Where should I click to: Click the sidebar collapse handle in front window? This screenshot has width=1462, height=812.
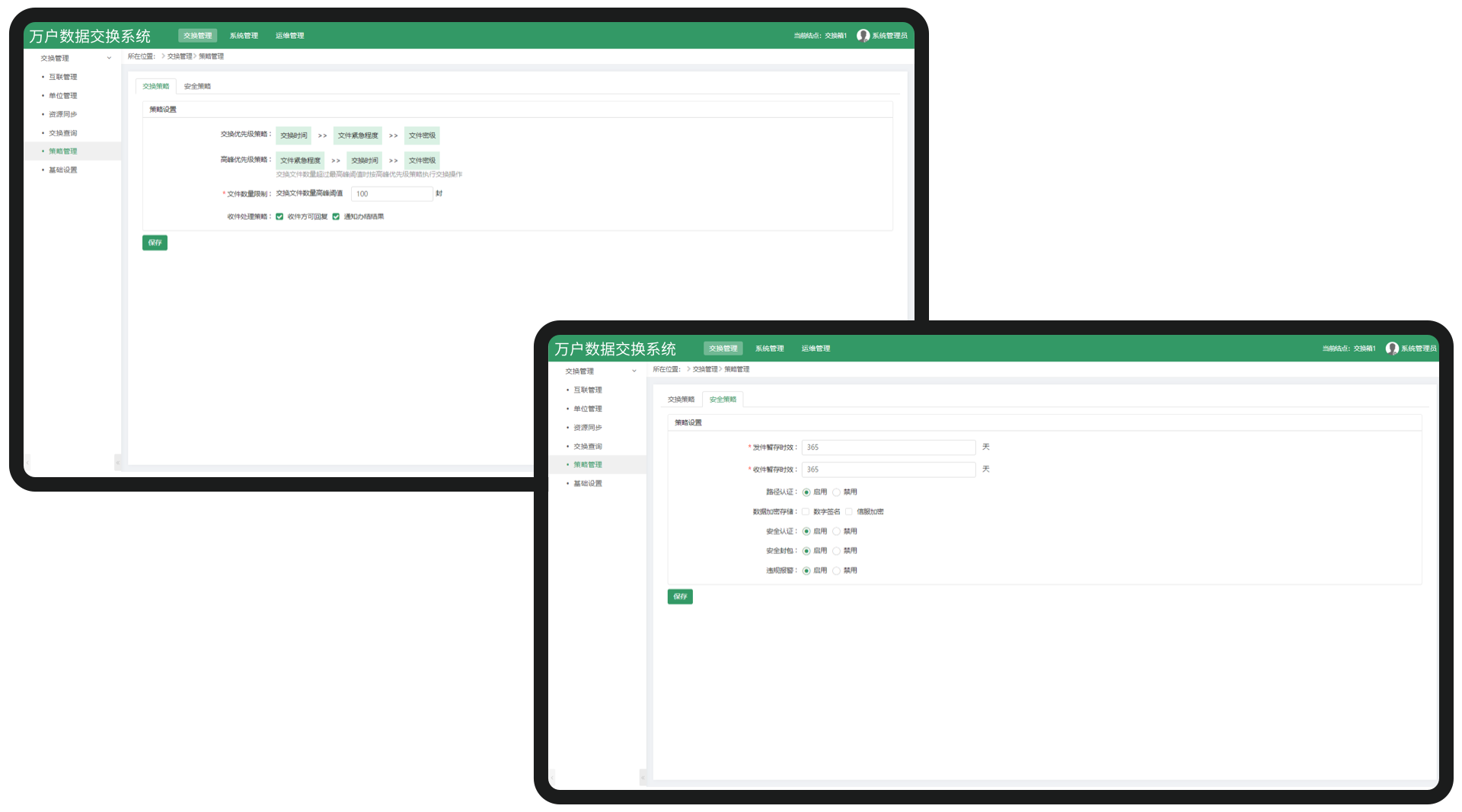(x=643, y=777)
